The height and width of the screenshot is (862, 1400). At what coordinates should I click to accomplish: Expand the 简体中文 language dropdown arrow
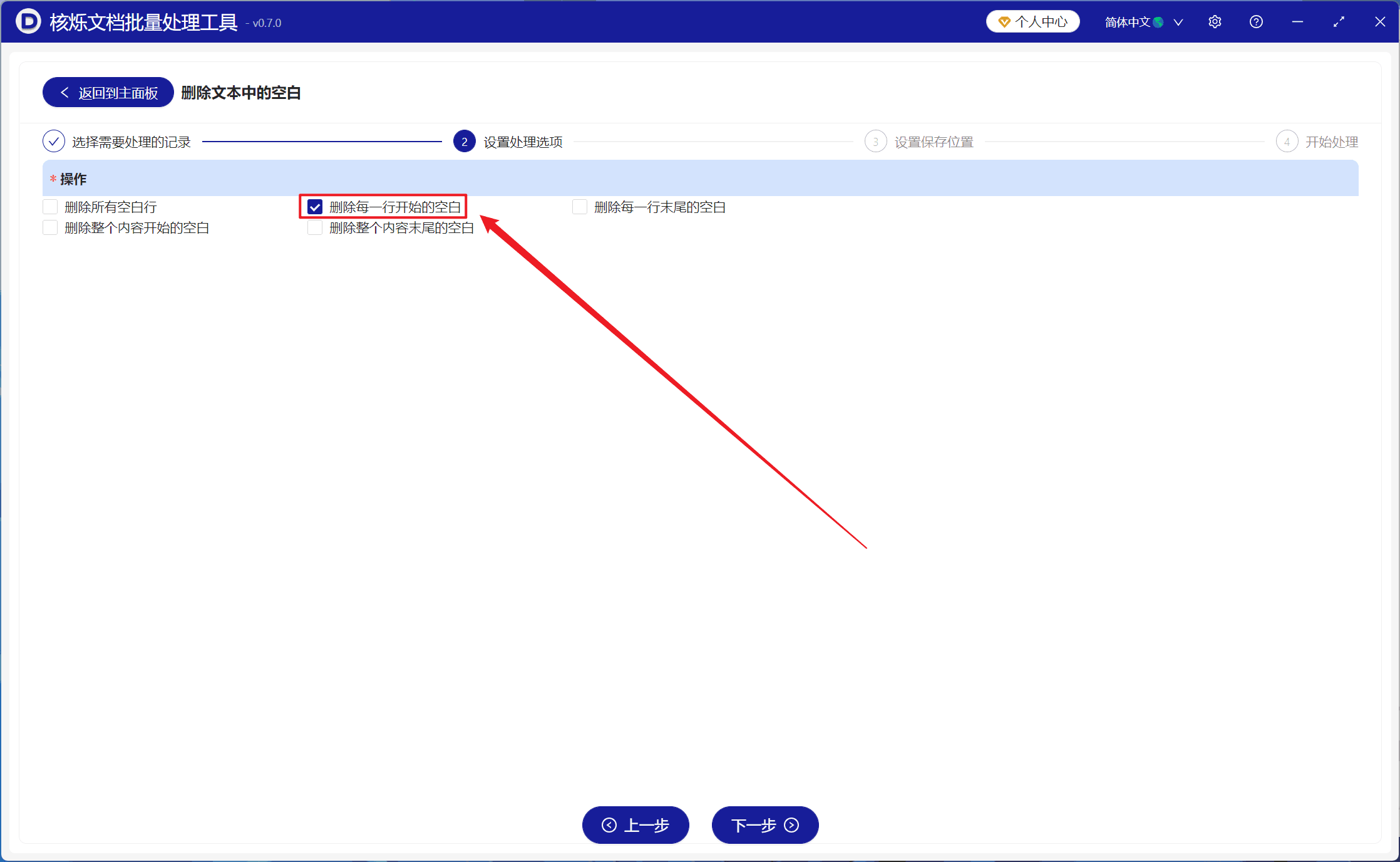[1178, 22]
